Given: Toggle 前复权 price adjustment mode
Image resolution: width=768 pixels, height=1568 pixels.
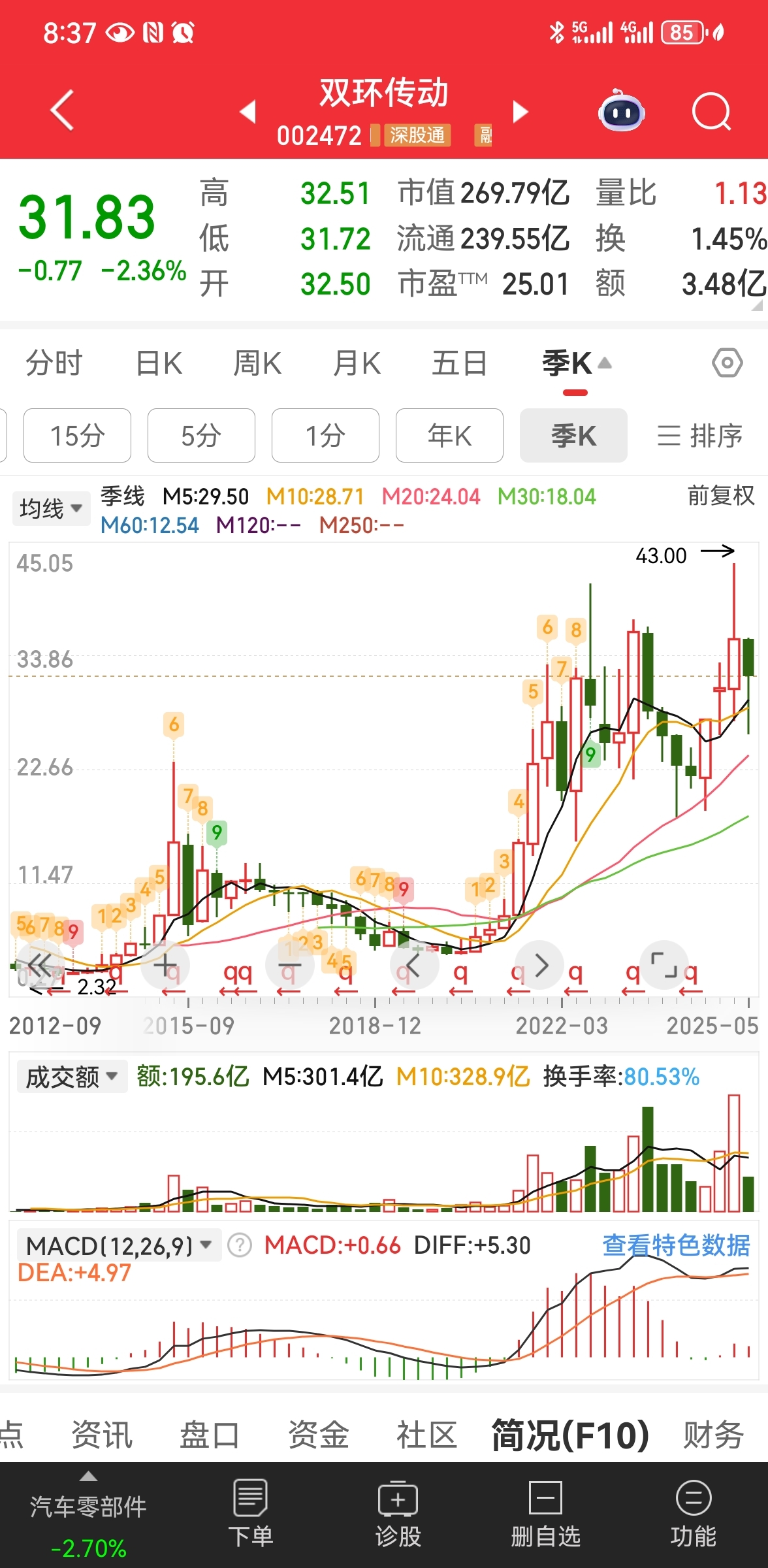Looking at the screenshot, I should 720,496.
